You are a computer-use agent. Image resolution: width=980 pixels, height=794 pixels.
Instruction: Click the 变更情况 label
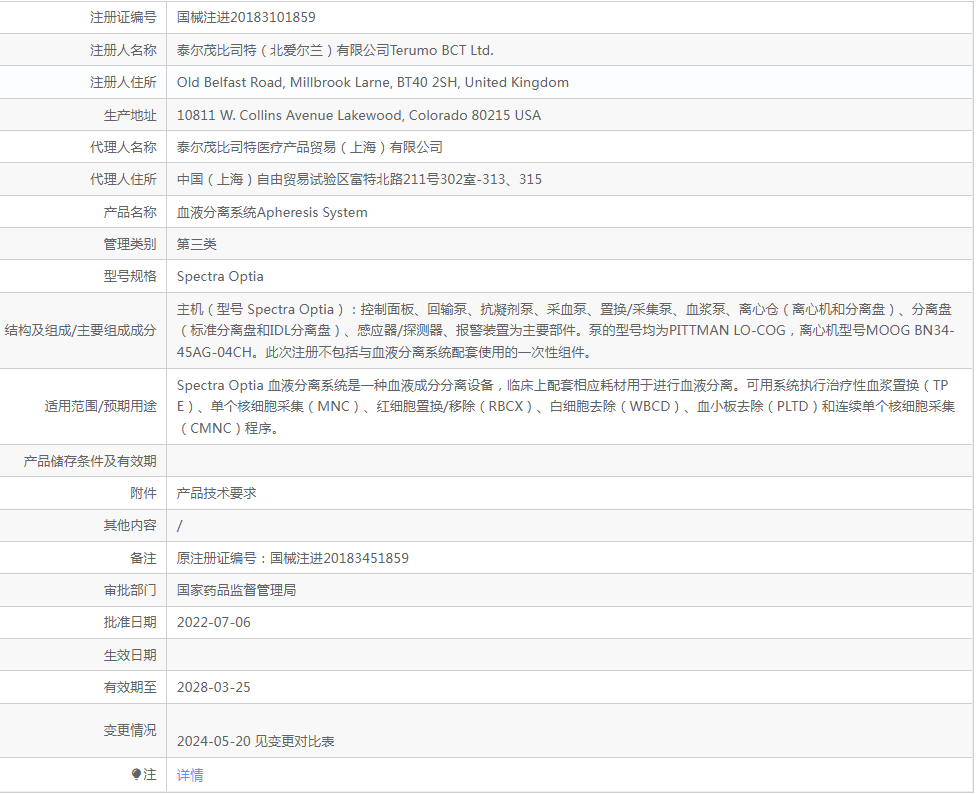pos(130,730)
